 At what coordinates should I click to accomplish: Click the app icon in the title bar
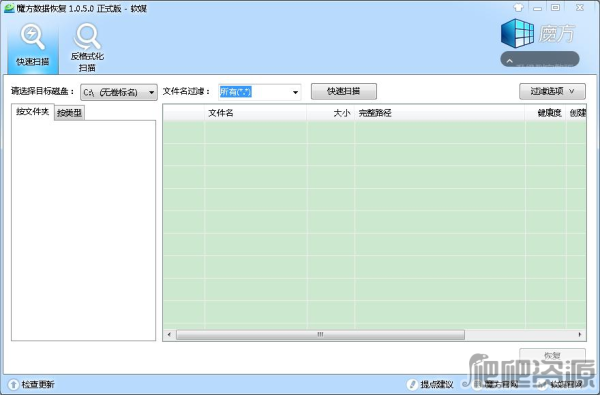(9, 8)
